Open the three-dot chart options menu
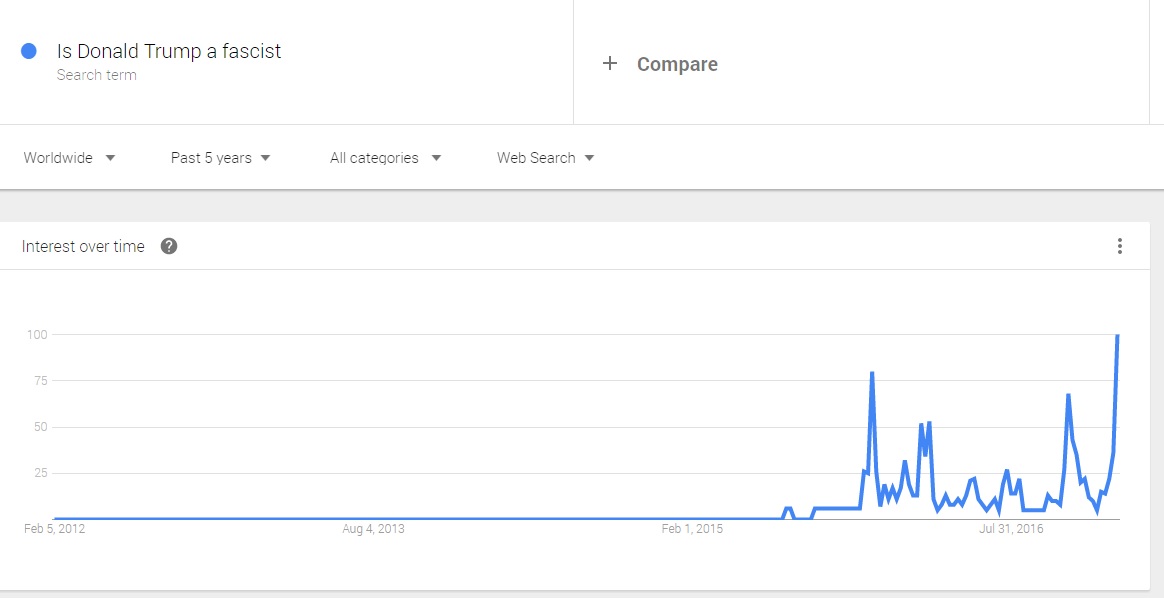This screenshot has width=1164, height=598. 1119,246
